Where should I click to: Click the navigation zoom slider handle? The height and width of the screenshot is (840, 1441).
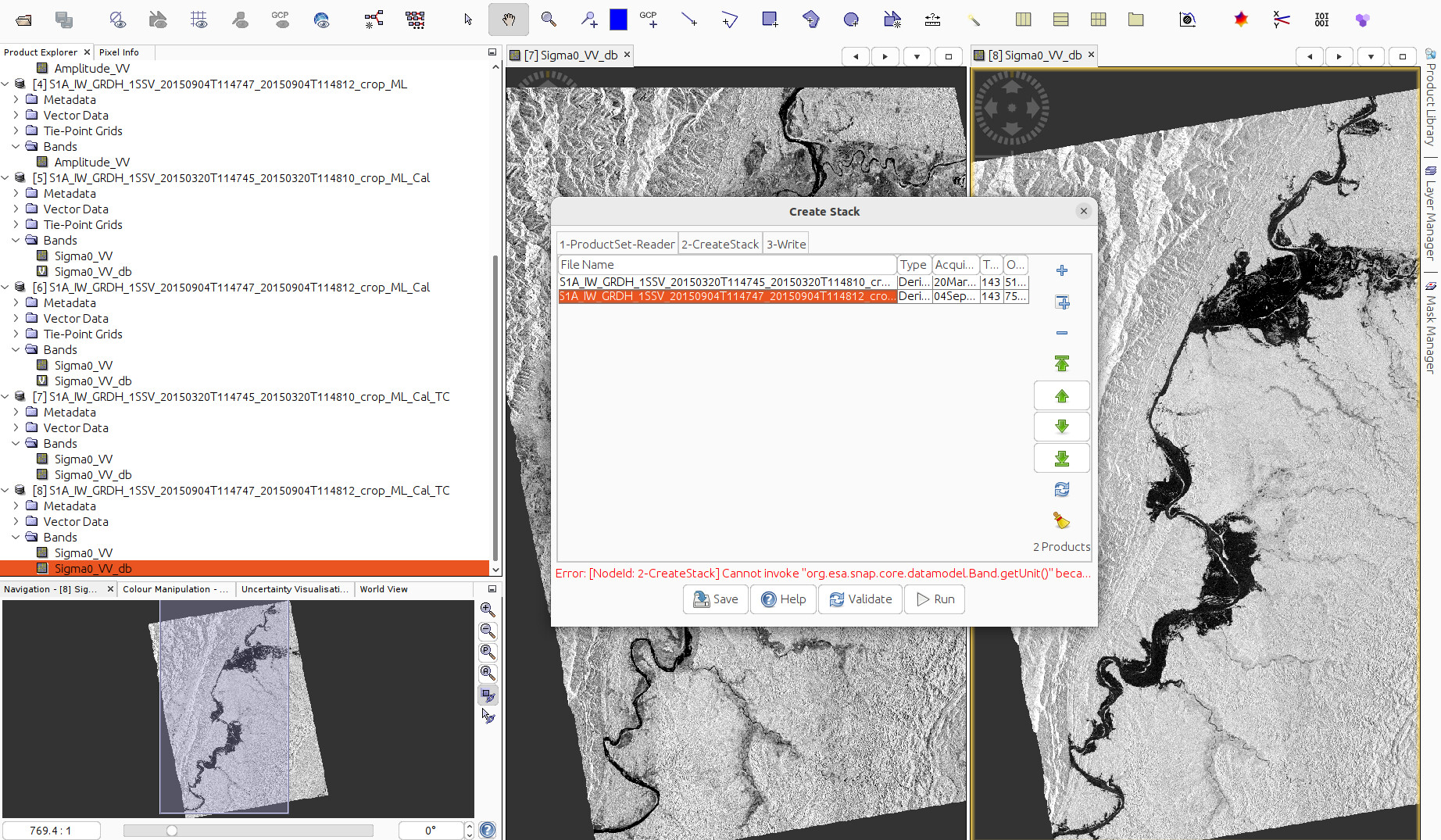point(172,831)
